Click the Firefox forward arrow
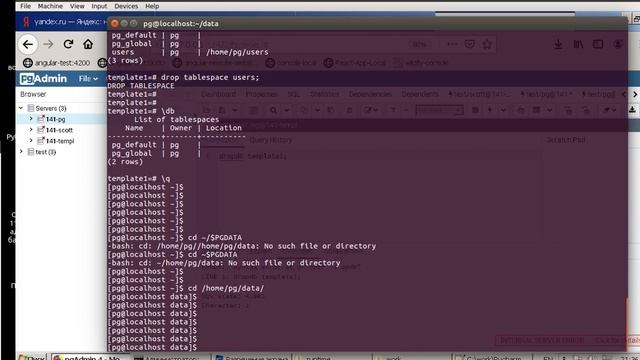Viewport: 640px width, 360px height. click(x=48, y=44)
